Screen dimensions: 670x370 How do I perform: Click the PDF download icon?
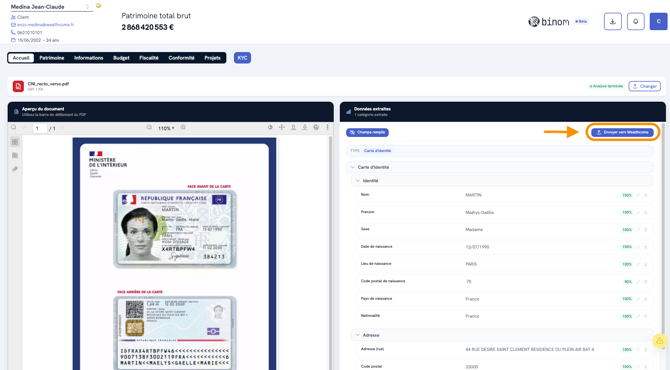click(x=305, y=127)
